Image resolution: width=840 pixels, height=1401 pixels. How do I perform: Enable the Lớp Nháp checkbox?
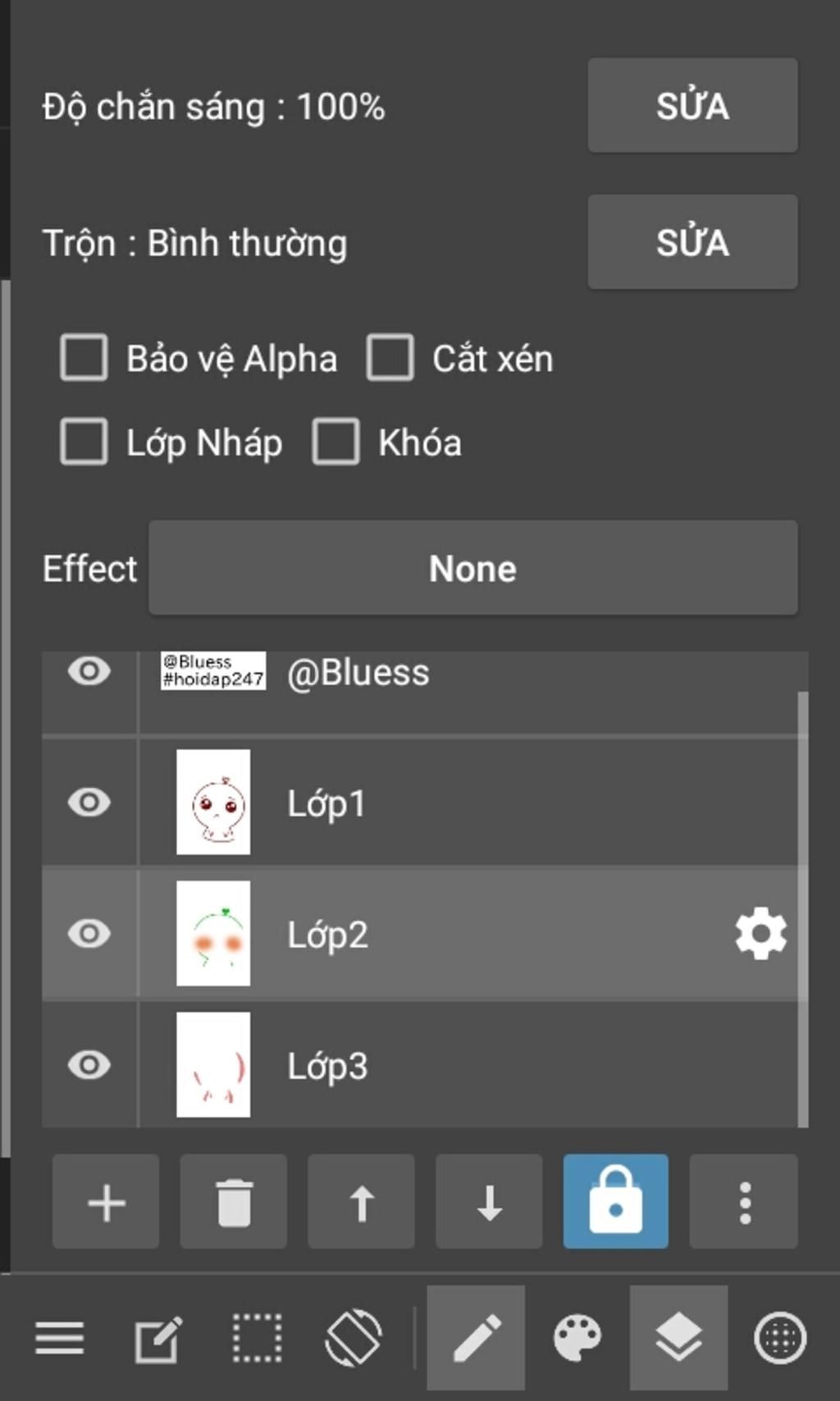pos(84,442)
